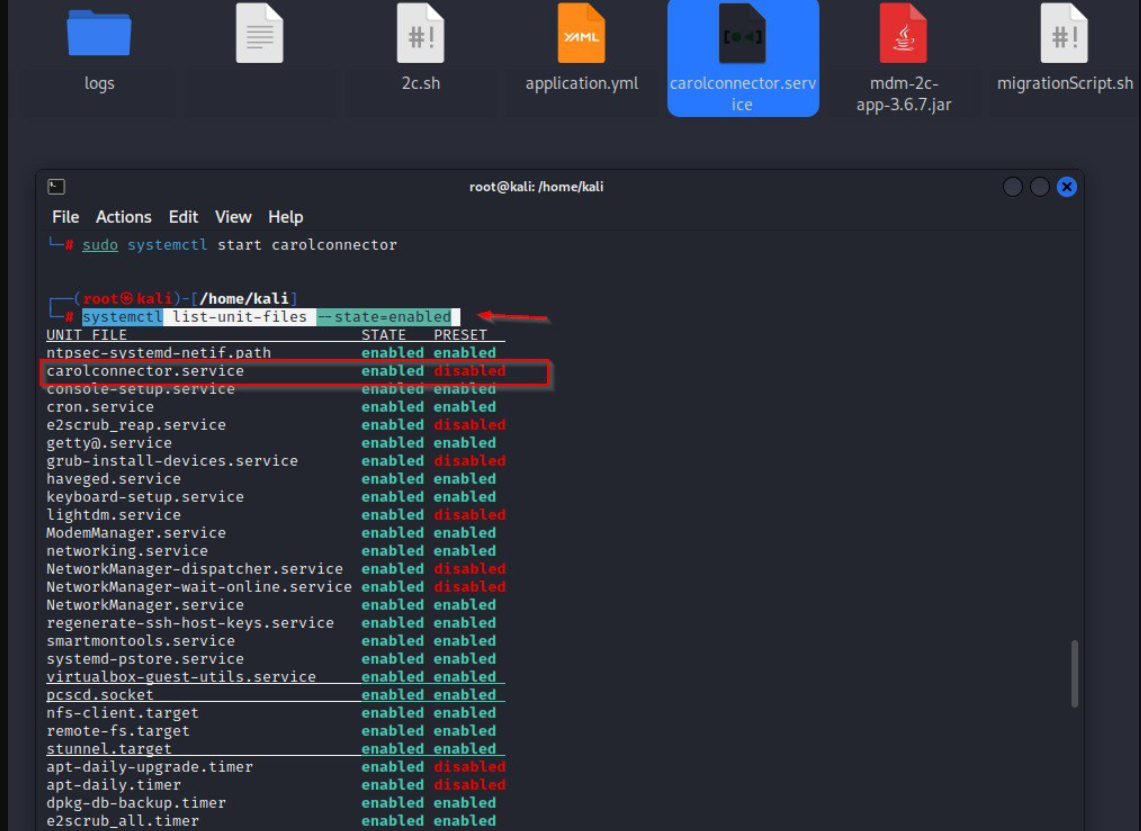
Task: Close the terminal window
Action: click(1066, 187)
